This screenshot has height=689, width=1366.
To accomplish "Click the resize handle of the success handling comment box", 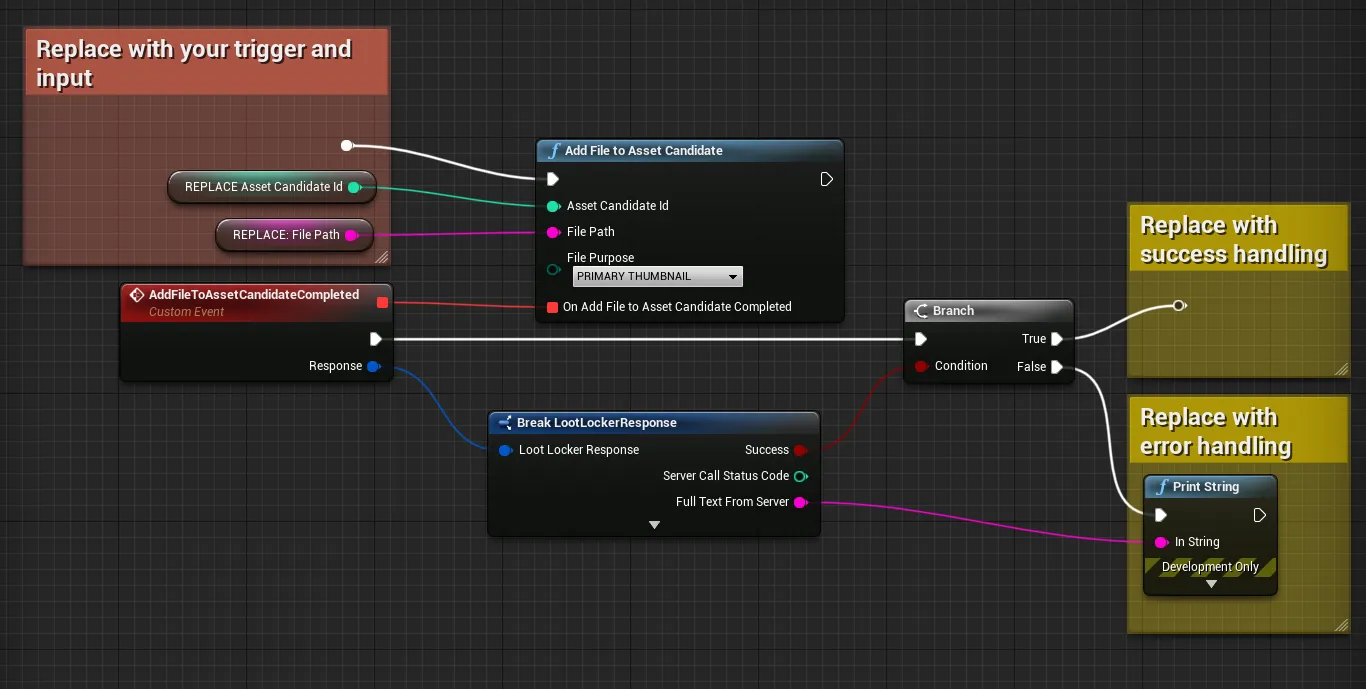I will coord(1340,369).
